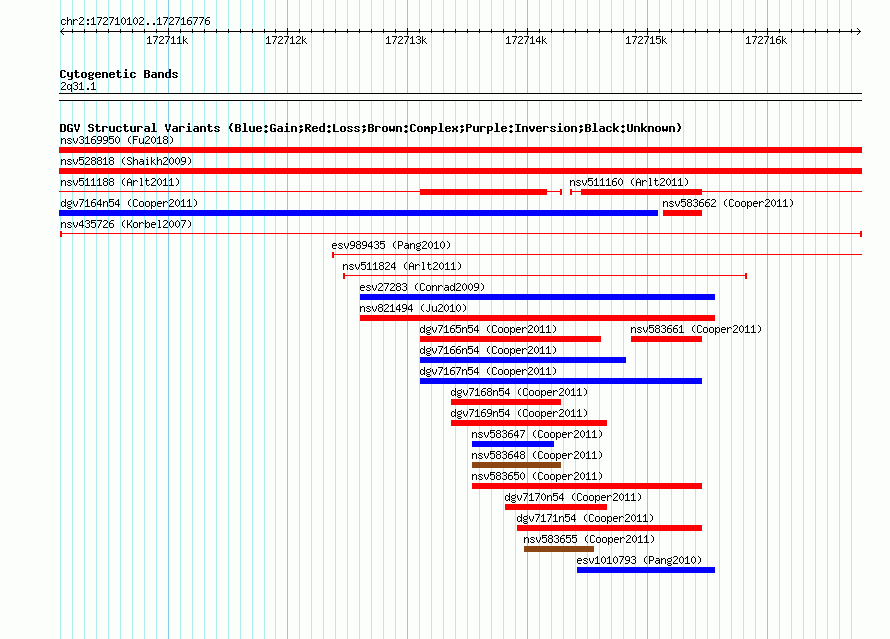890x639 pixels.
Task: Click the dgv7170n54 red bar
Action: (x=556, y=507)
